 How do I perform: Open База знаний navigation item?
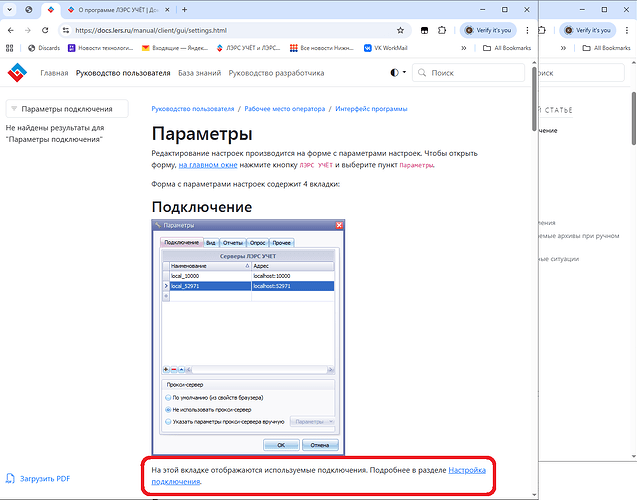(x=199, y=73)
